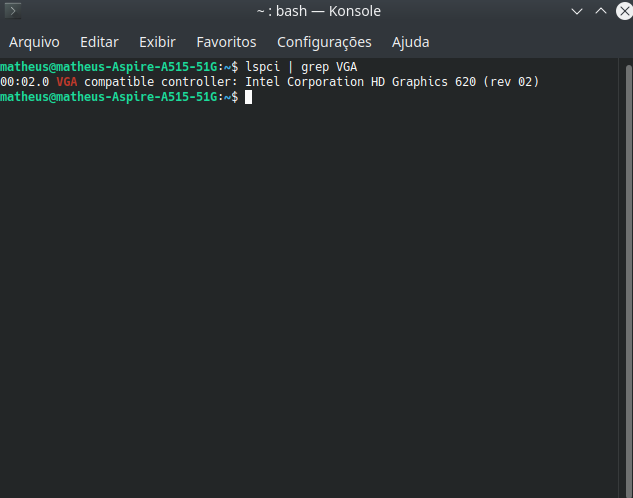Open the Ajuda menu
Image resolution: width=633 pixels, height=498 pixels.
coord(411,42)
